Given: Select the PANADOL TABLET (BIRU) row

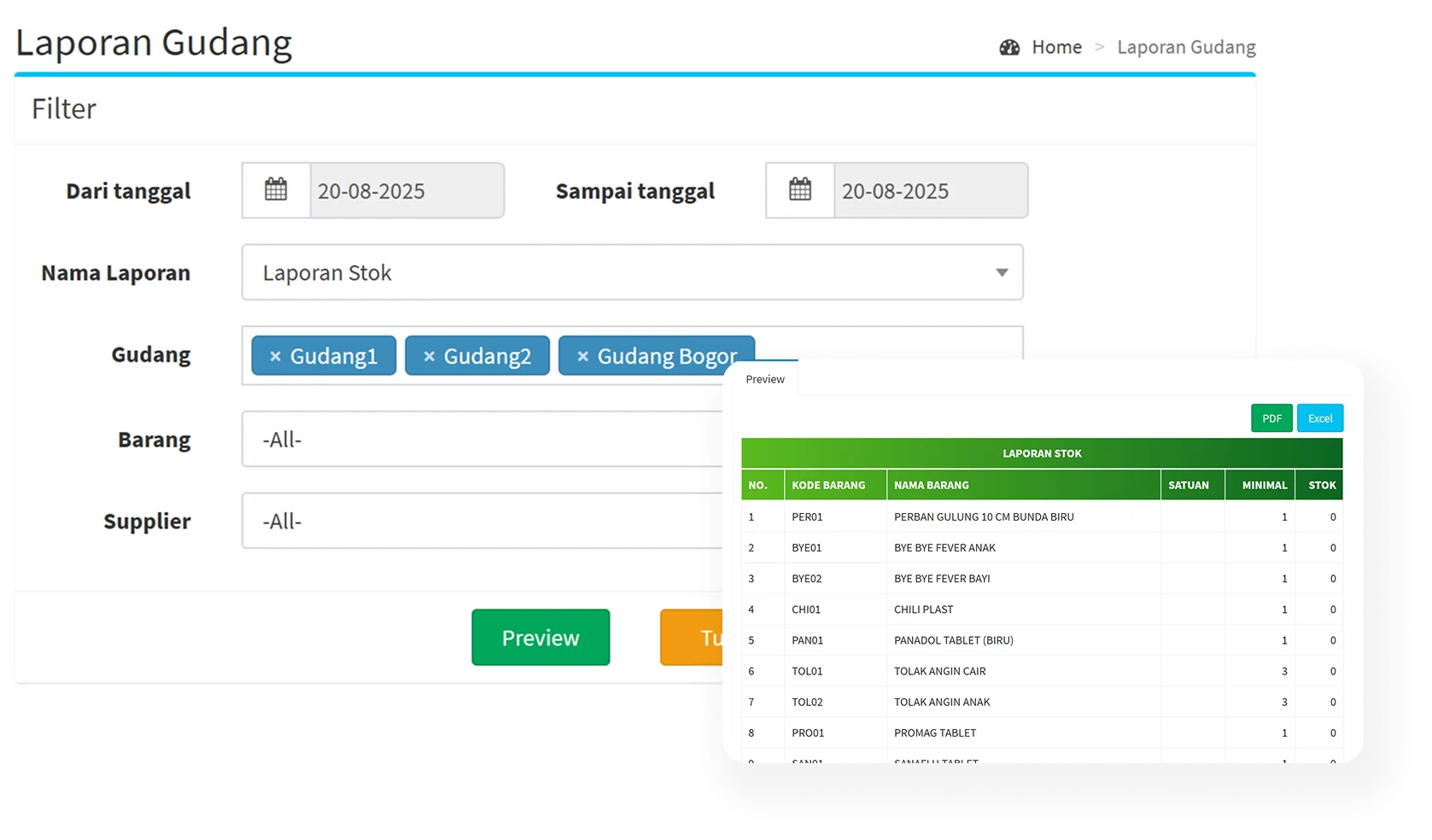Looking at the screenshot, I should (953, 640).
